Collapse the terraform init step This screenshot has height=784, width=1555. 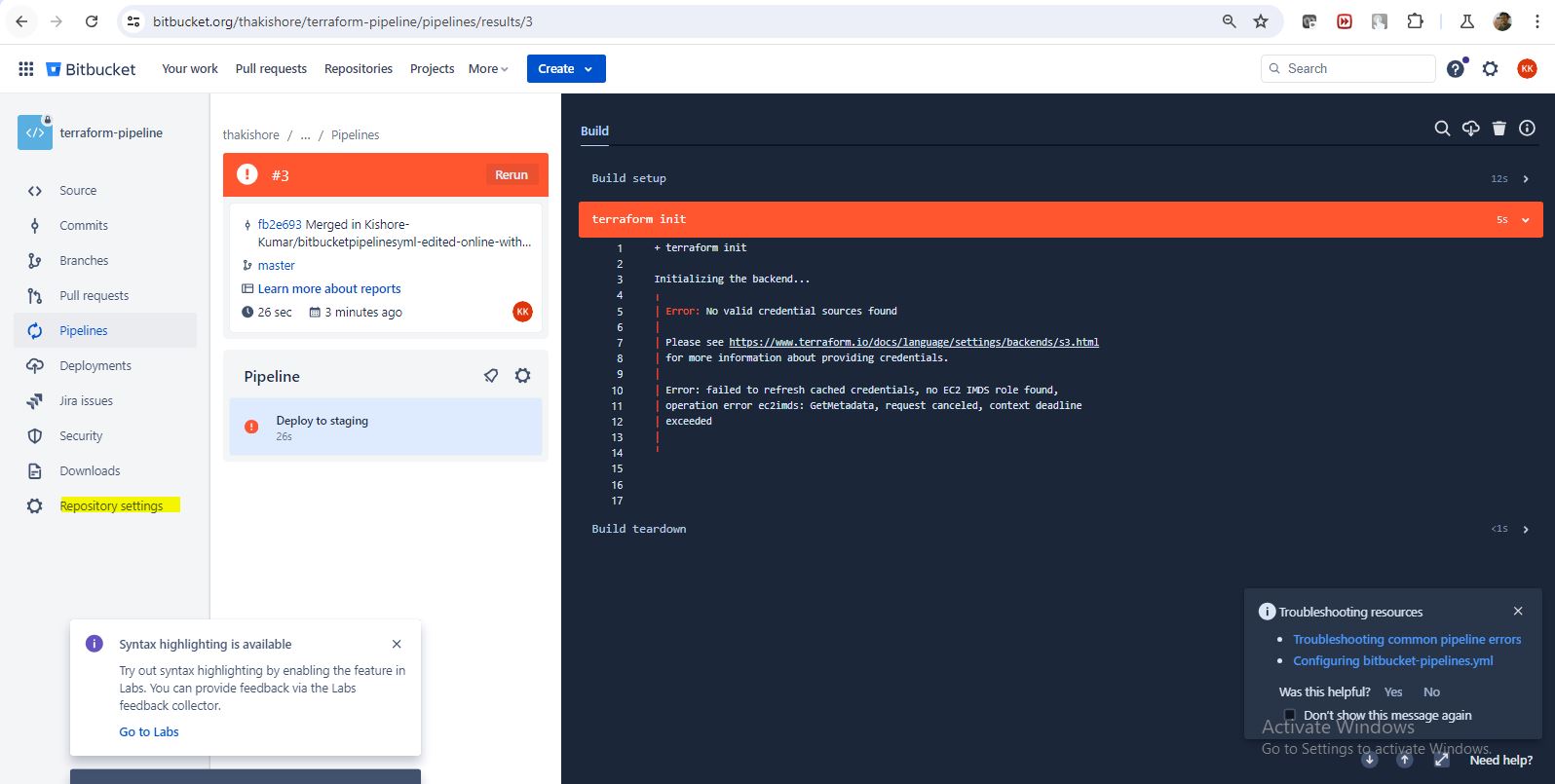click(1525, 220)
